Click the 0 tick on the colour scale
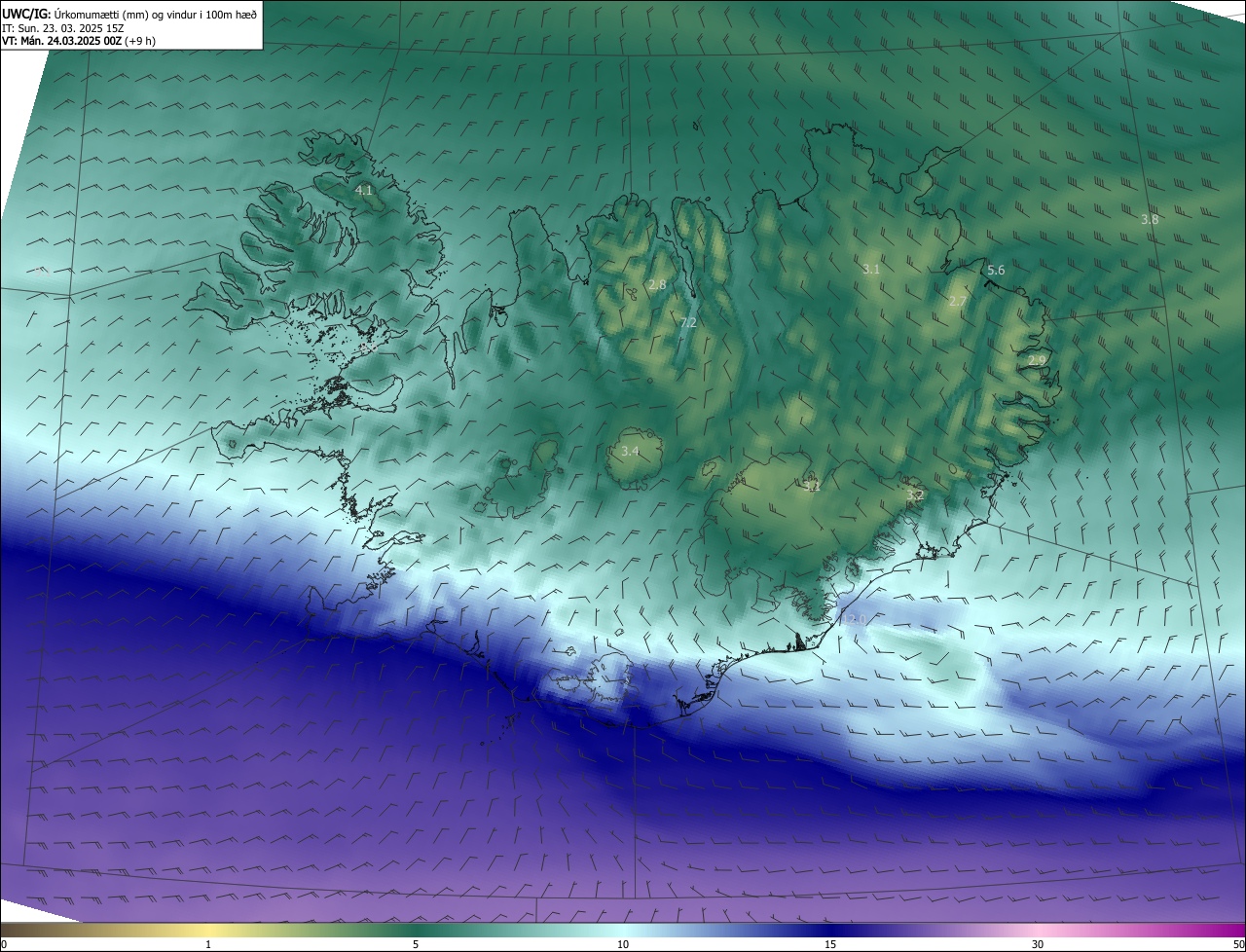1246x952 pixels. coord(4,944)
